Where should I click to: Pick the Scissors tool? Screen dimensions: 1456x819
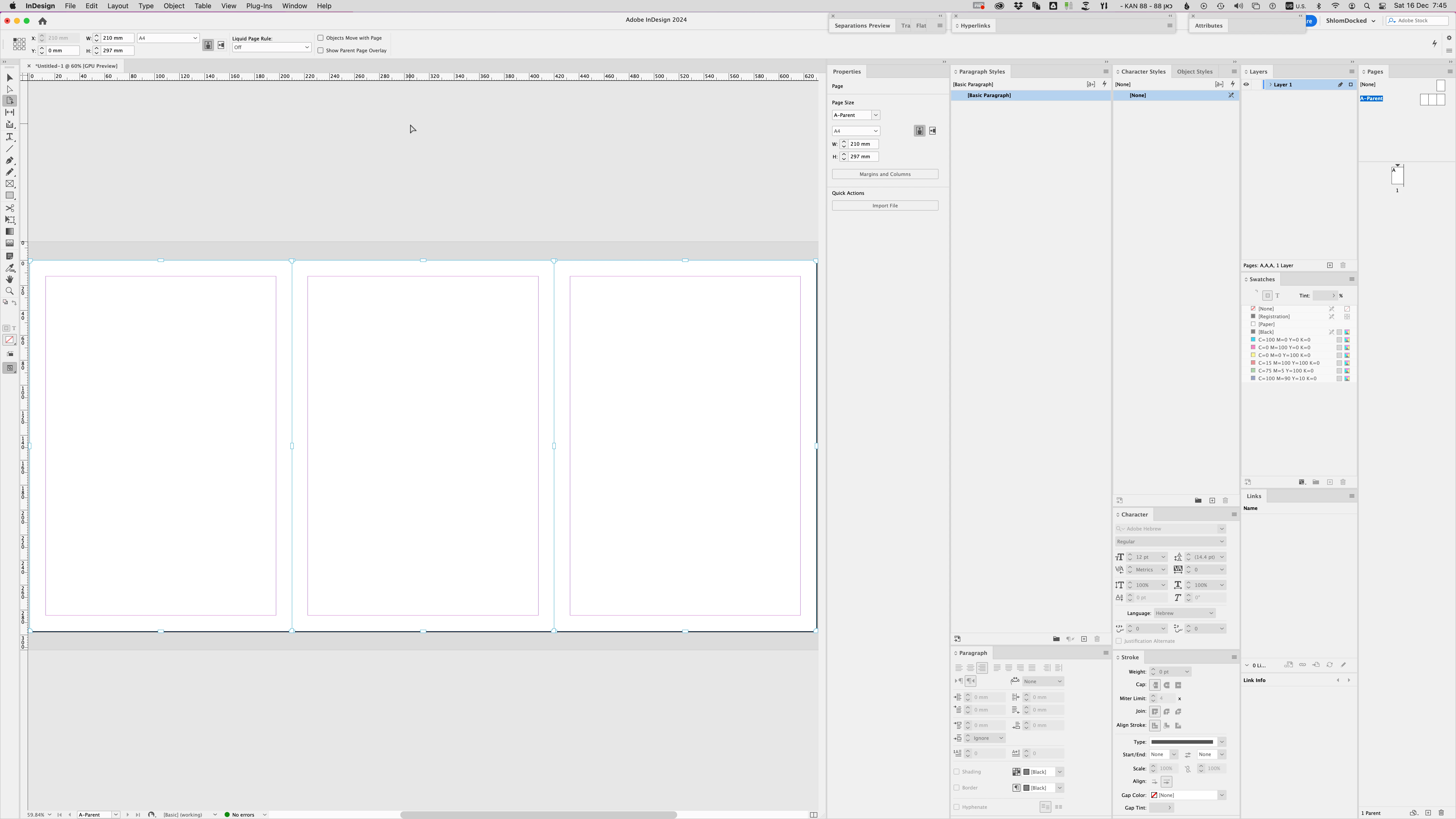pos(10,208)
